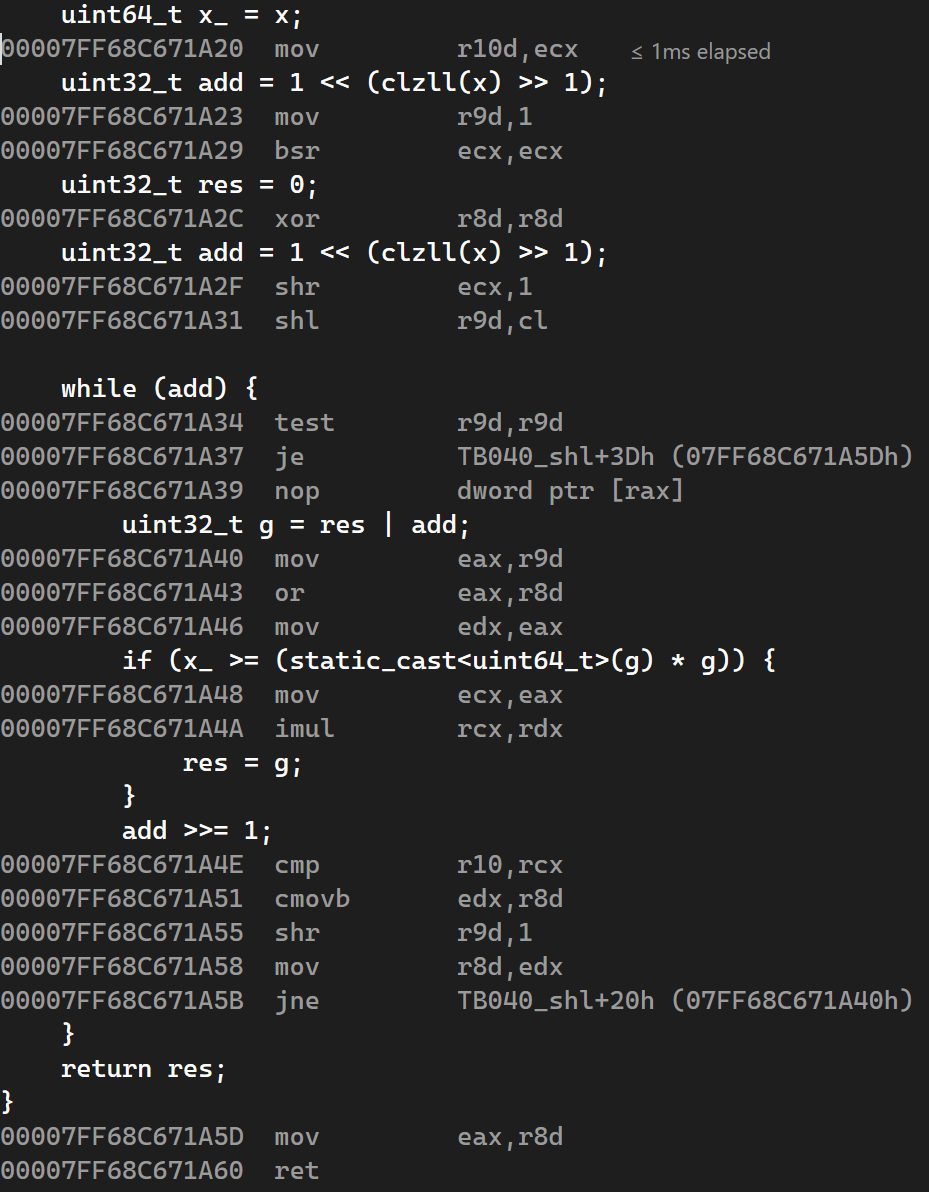Click the "uint32_t res = 0;" source line
Viewport: 929px width, 1192px height.
coord(189,185)
